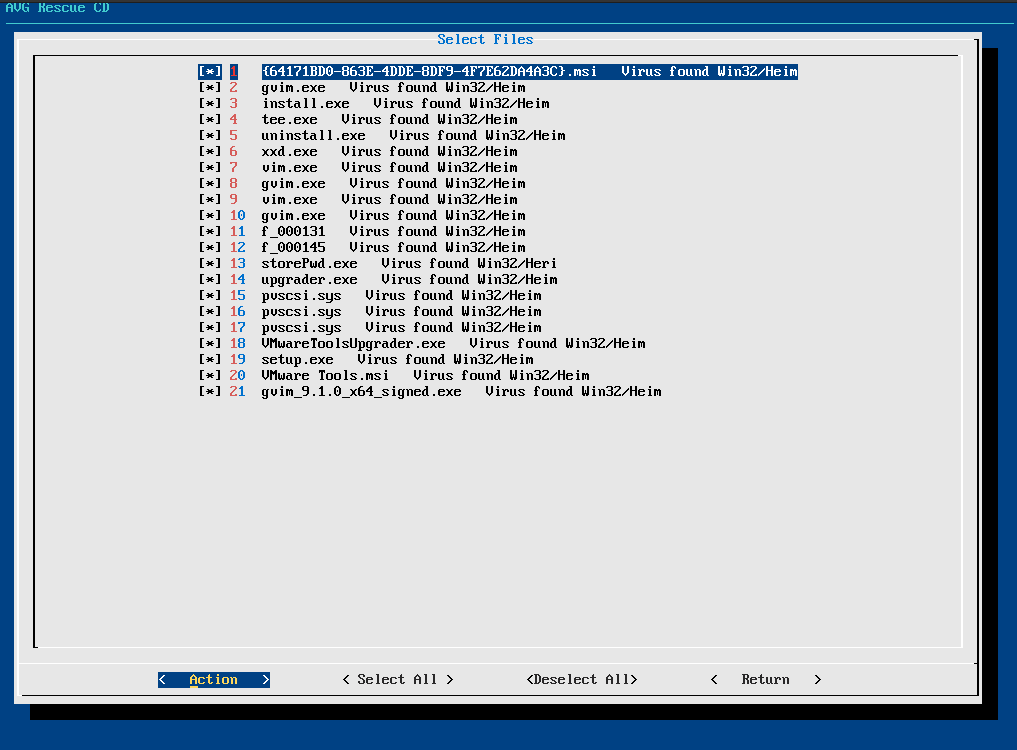The image size is (1017, 750).
Task: Uncheck the checkbox on row 2 gvim.exe
Action: click(209, 88)
